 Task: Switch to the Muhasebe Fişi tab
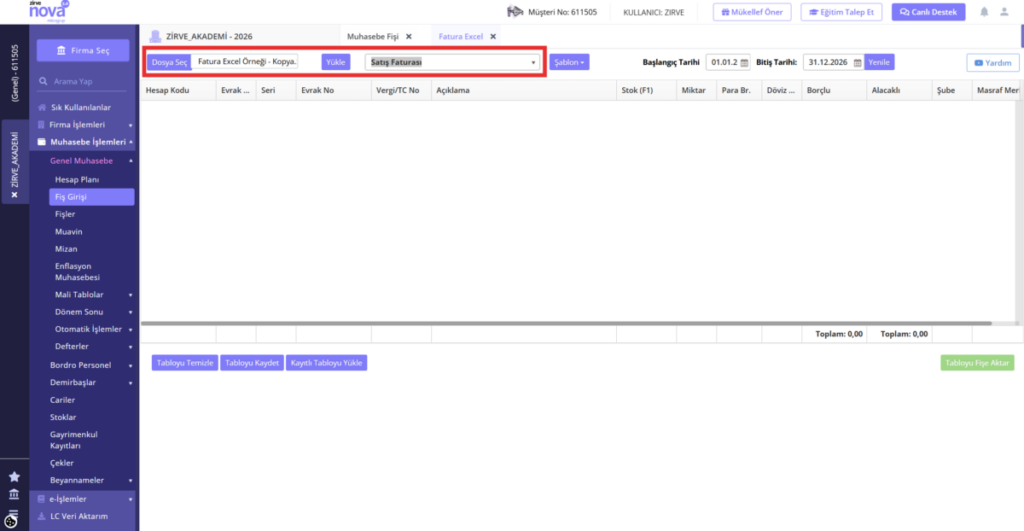pos(372,37)
